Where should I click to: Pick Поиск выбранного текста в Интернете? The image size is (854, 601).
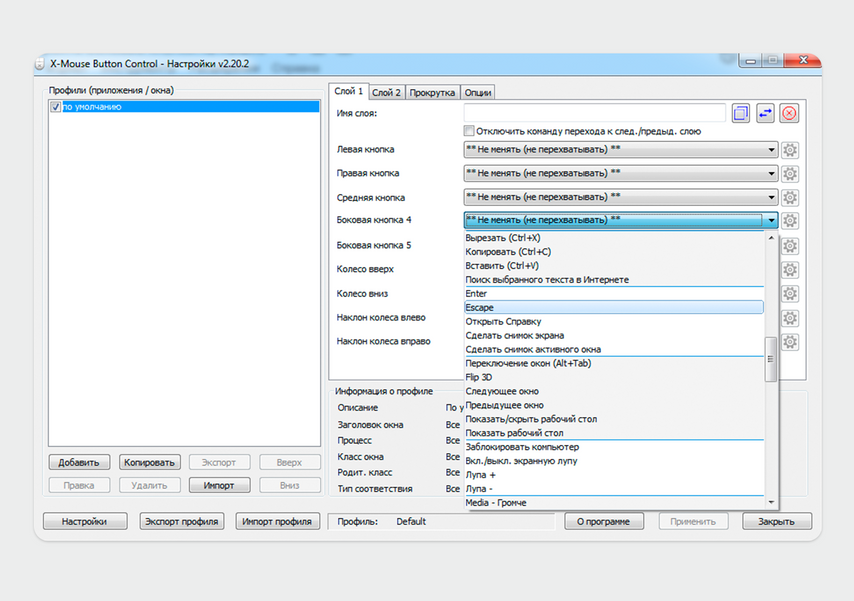pos(614,280)
